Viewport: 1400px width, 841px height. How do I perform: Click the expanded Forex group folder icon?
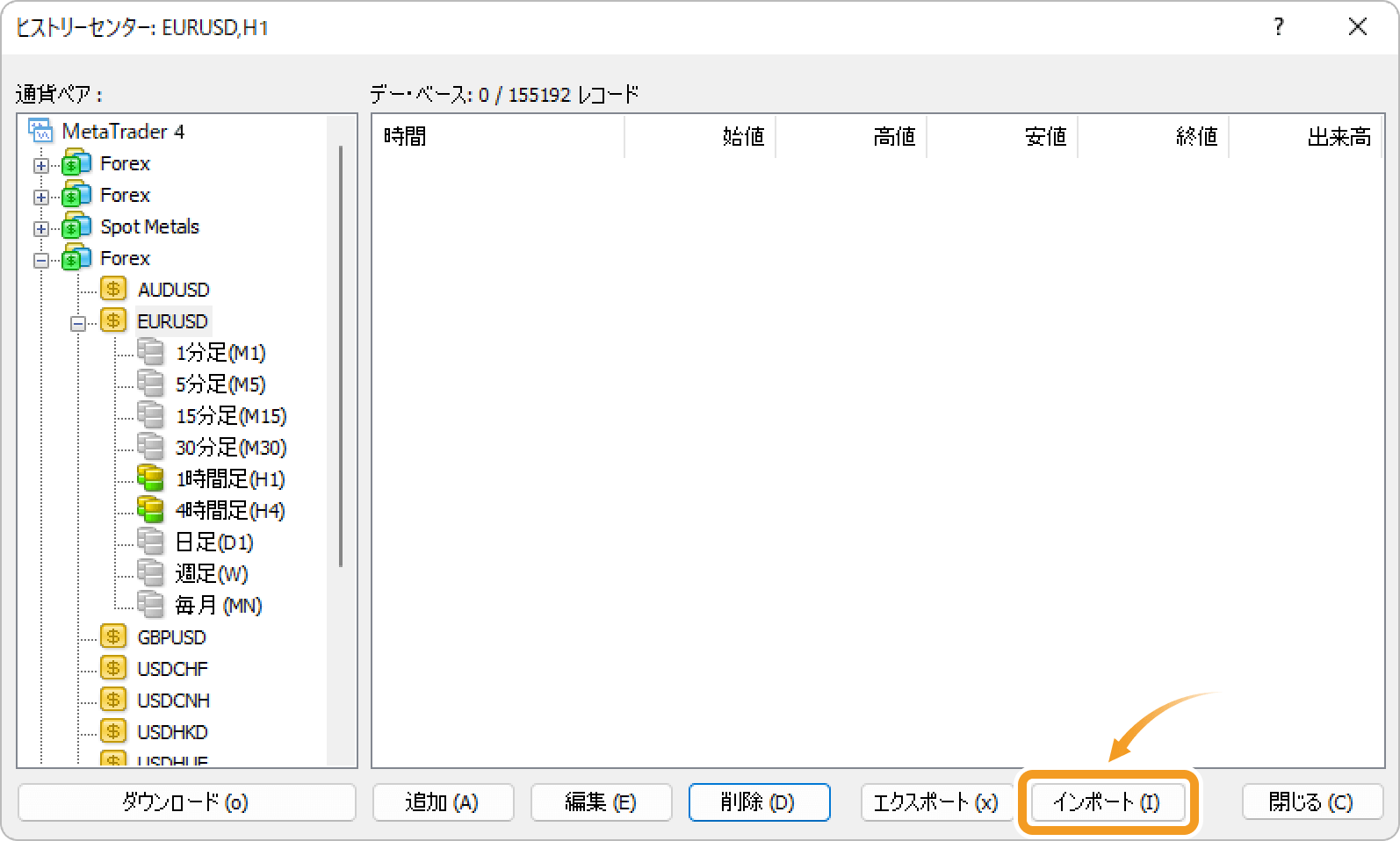(76, 258)
